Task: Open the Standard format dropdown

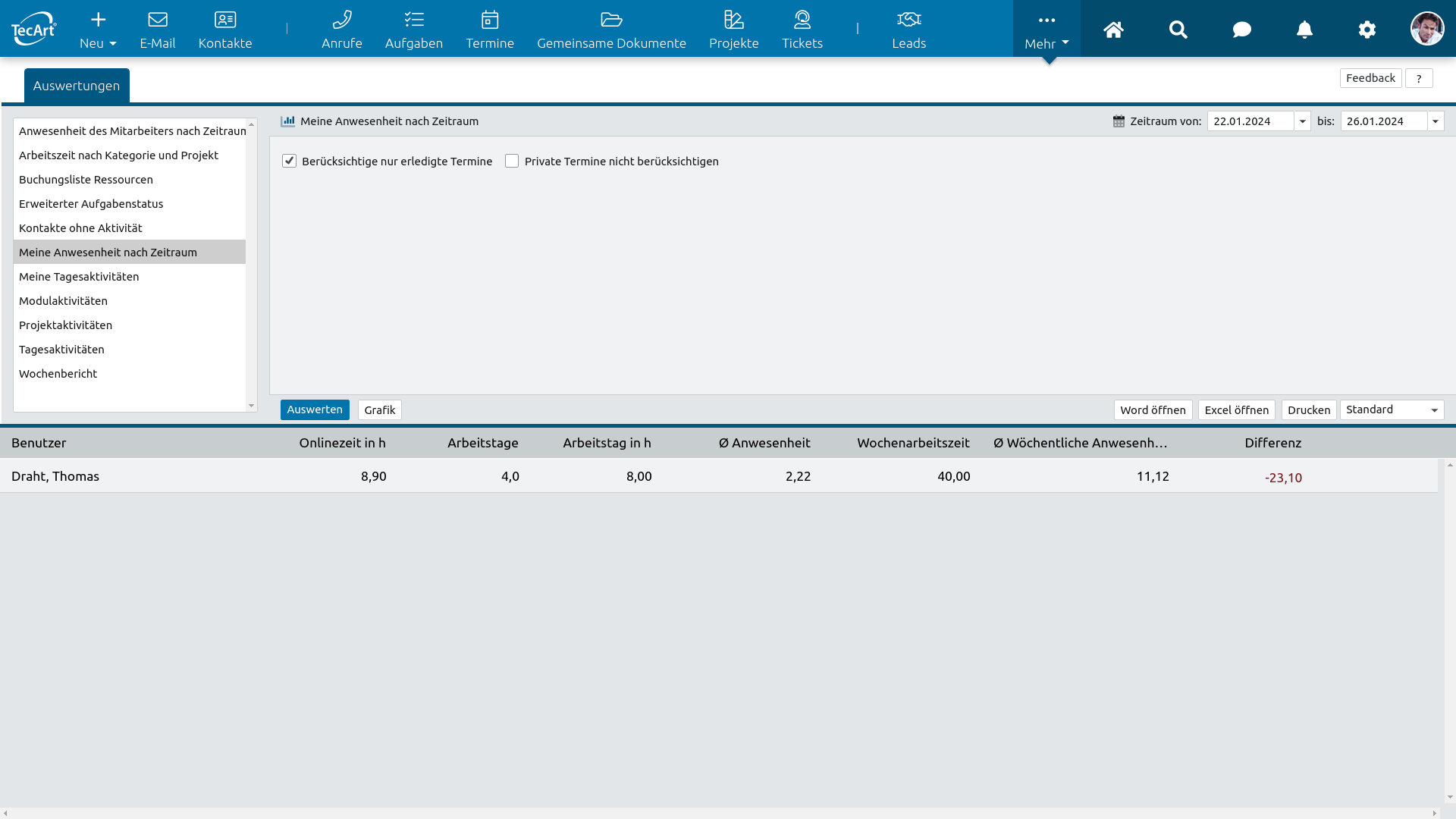Action: click(1392, 410)
